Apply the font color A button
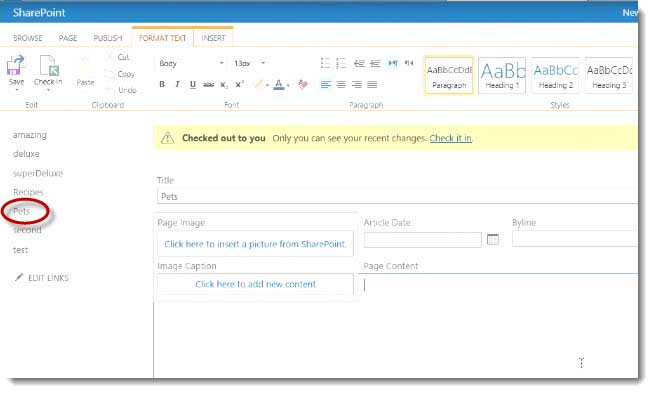This screenshot has width=653, height=393. click(x=279, y=85)
